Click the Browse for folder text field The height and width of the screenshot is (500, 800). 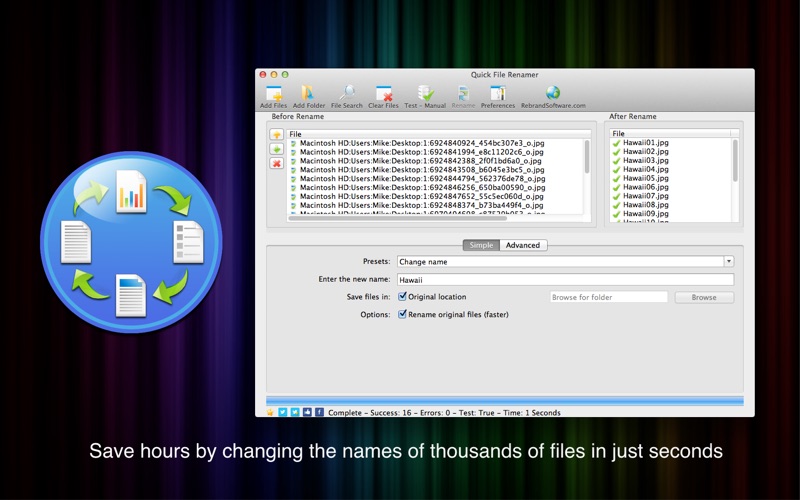[608, 297]
